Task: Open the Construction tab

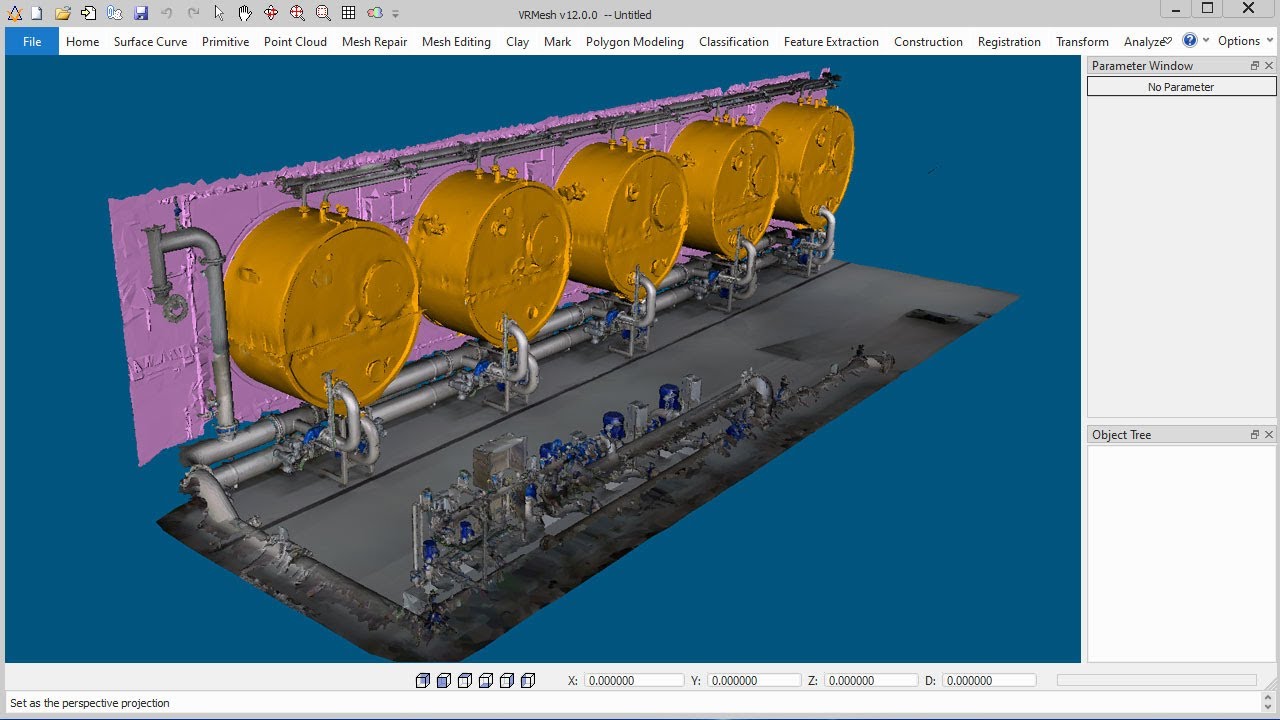Action: [x=928, y=41]
